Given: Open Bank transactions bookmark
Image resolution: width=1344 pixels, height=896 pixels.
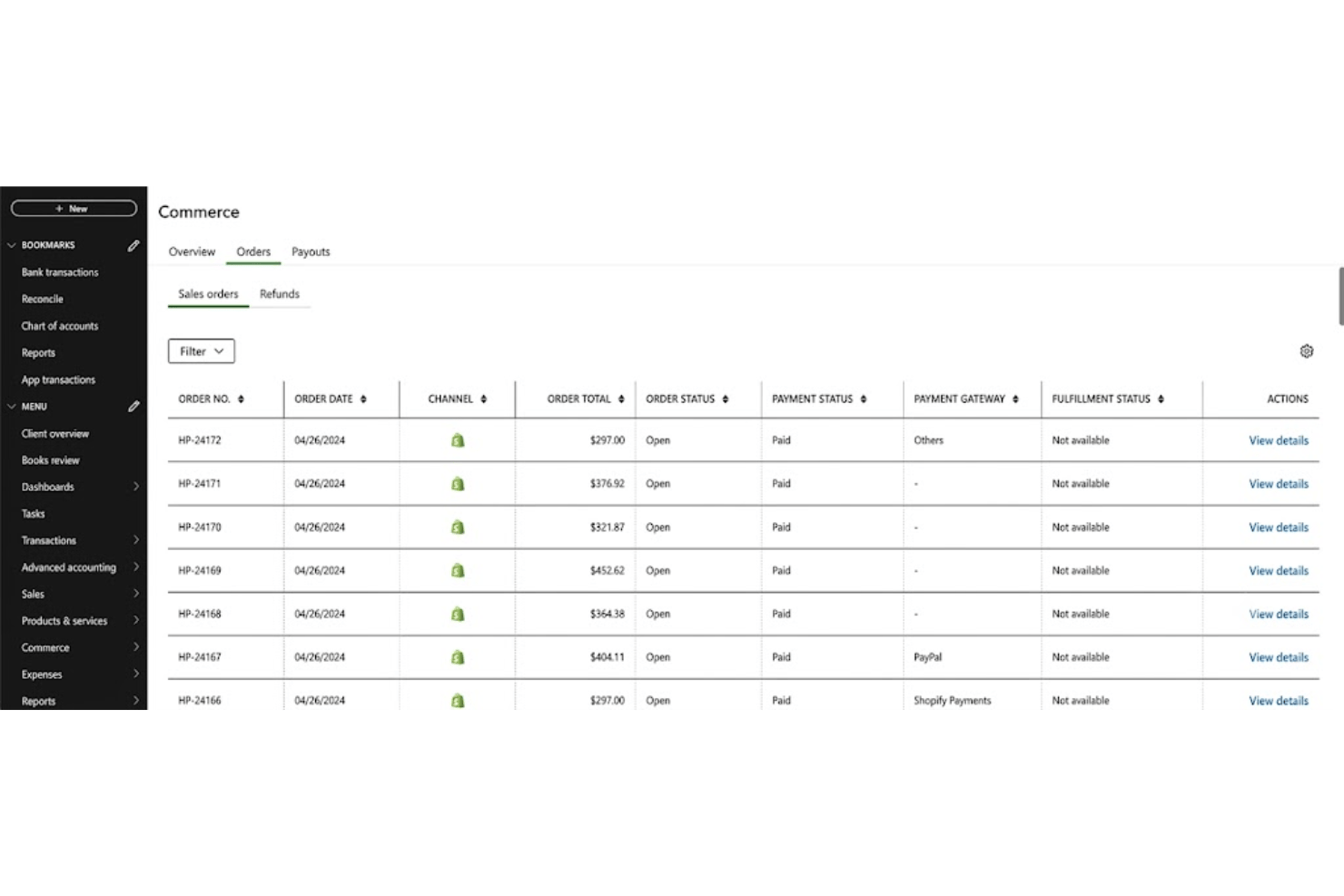Looking at the screenshot, I should point(60,272).
